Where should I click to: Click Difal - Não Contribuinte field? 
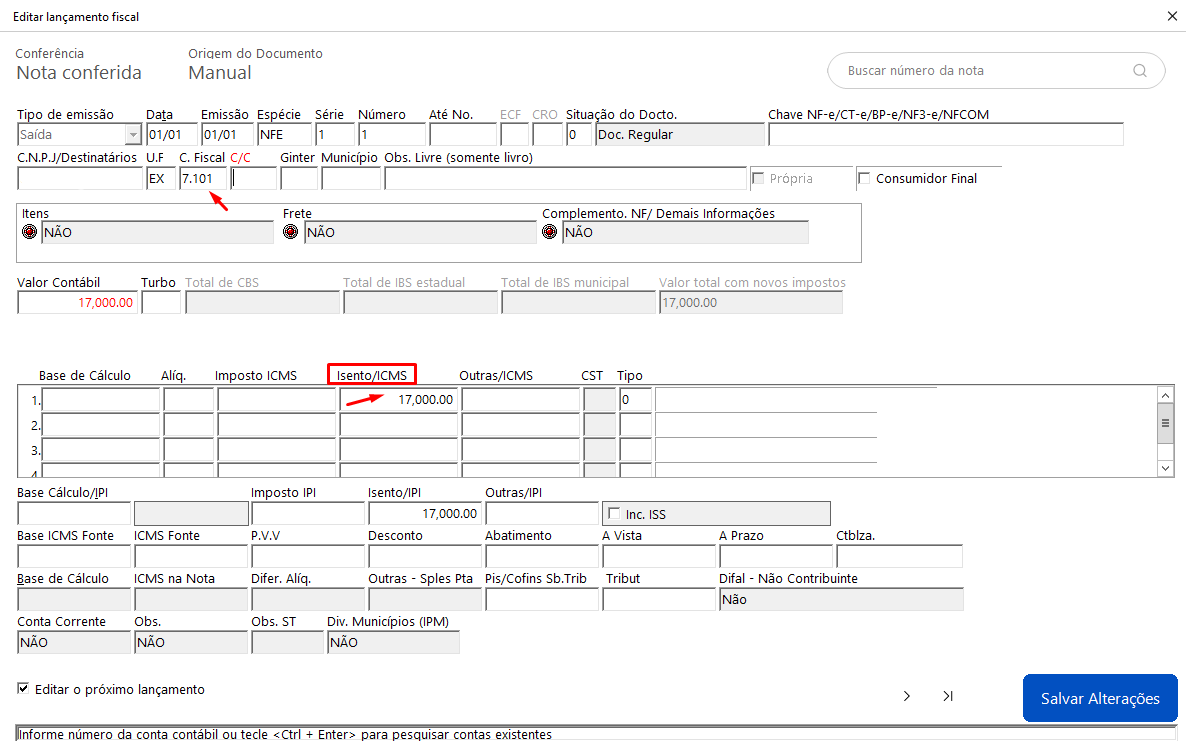pos(841,600)
